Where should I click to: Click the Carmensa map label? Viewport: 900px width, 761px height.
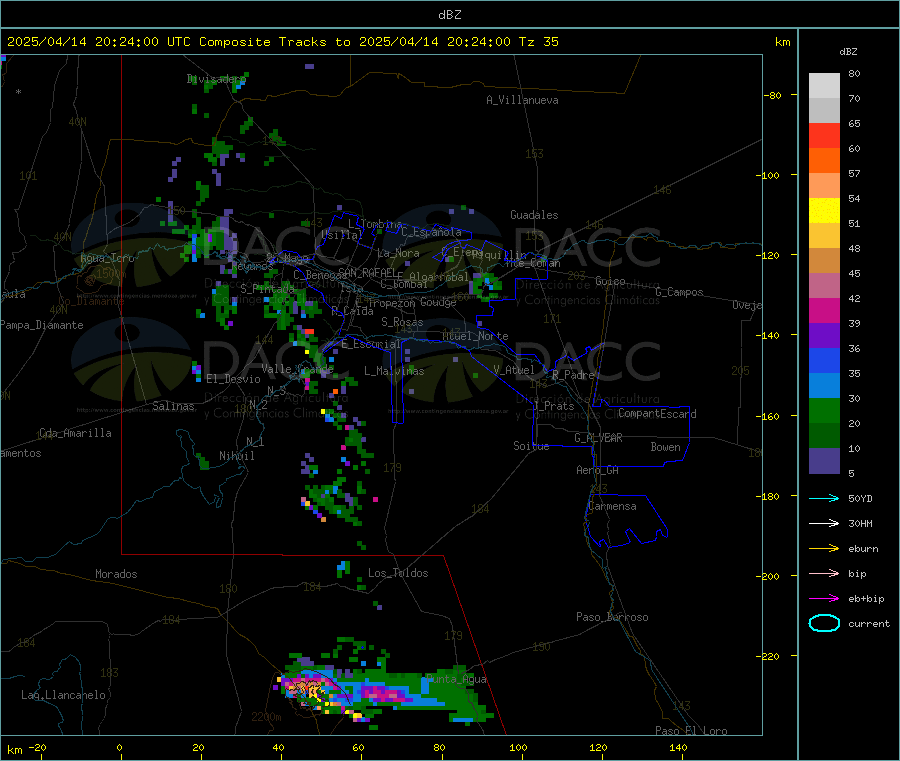[612, 506]
